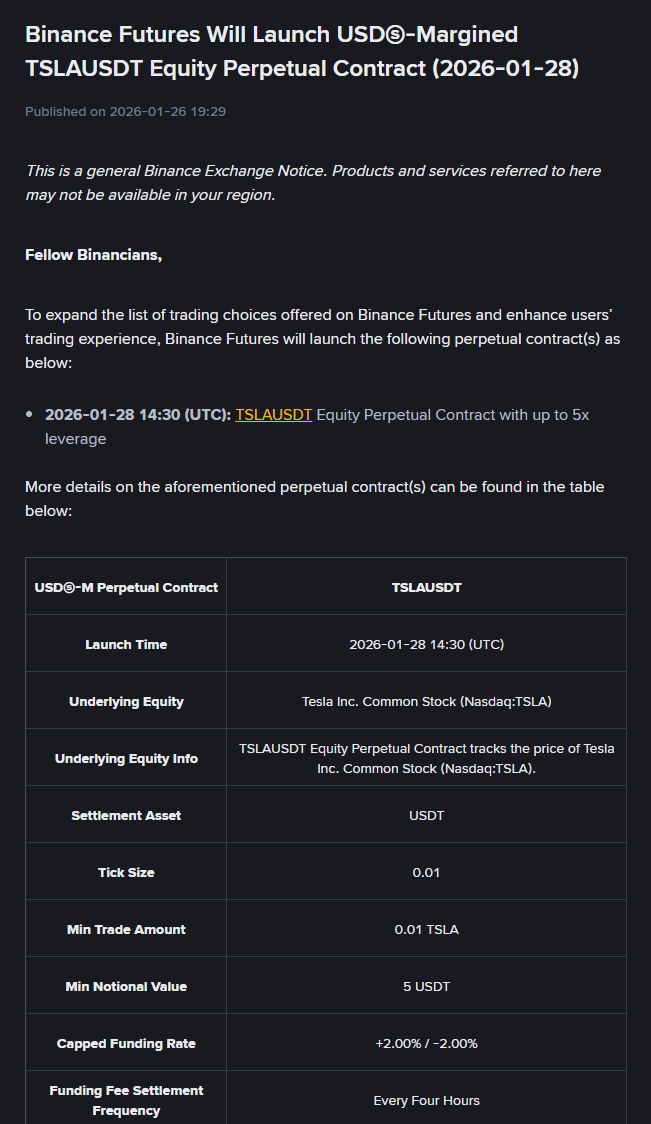This screenshot has height=1124, width=651.
Task: Click the Every Four Hours settlement frequency cell
Action: (426, 1100)
